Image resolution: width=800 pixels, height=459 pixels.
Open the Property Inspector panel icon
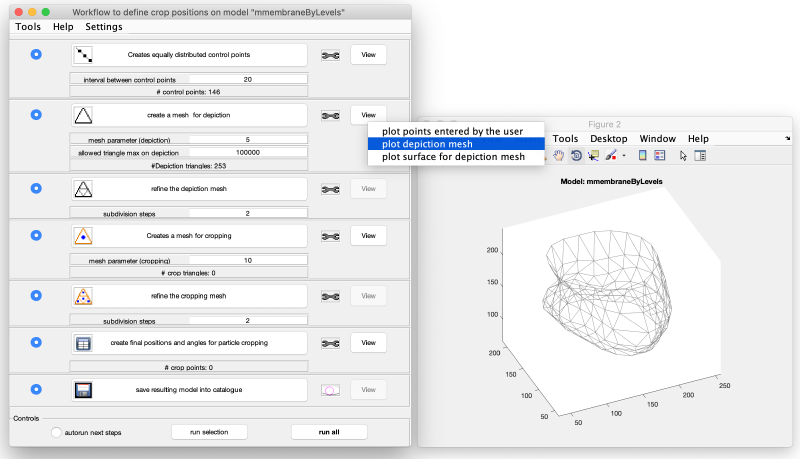tap(701, 156)
